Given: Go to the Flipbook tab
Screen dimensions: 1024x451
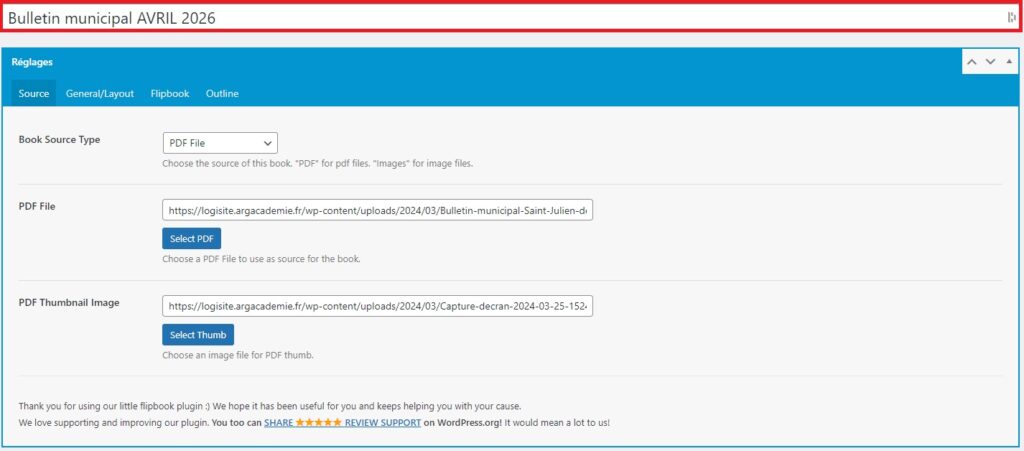Looking at the screenshot, I should [170, 94].
